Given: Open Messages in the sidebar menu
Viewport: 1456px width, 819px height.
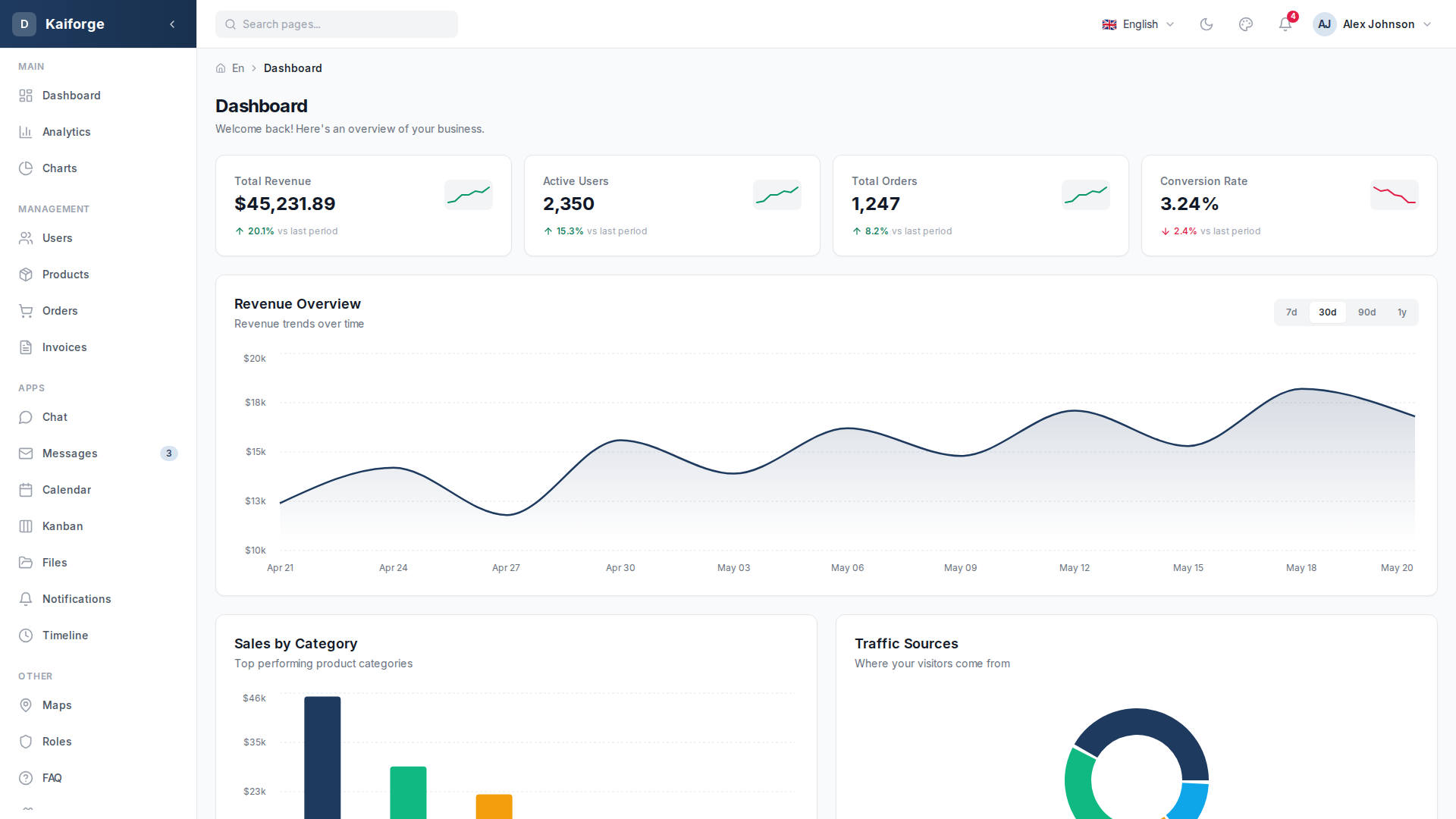Looking at the screenshot, I should [70, 453].
